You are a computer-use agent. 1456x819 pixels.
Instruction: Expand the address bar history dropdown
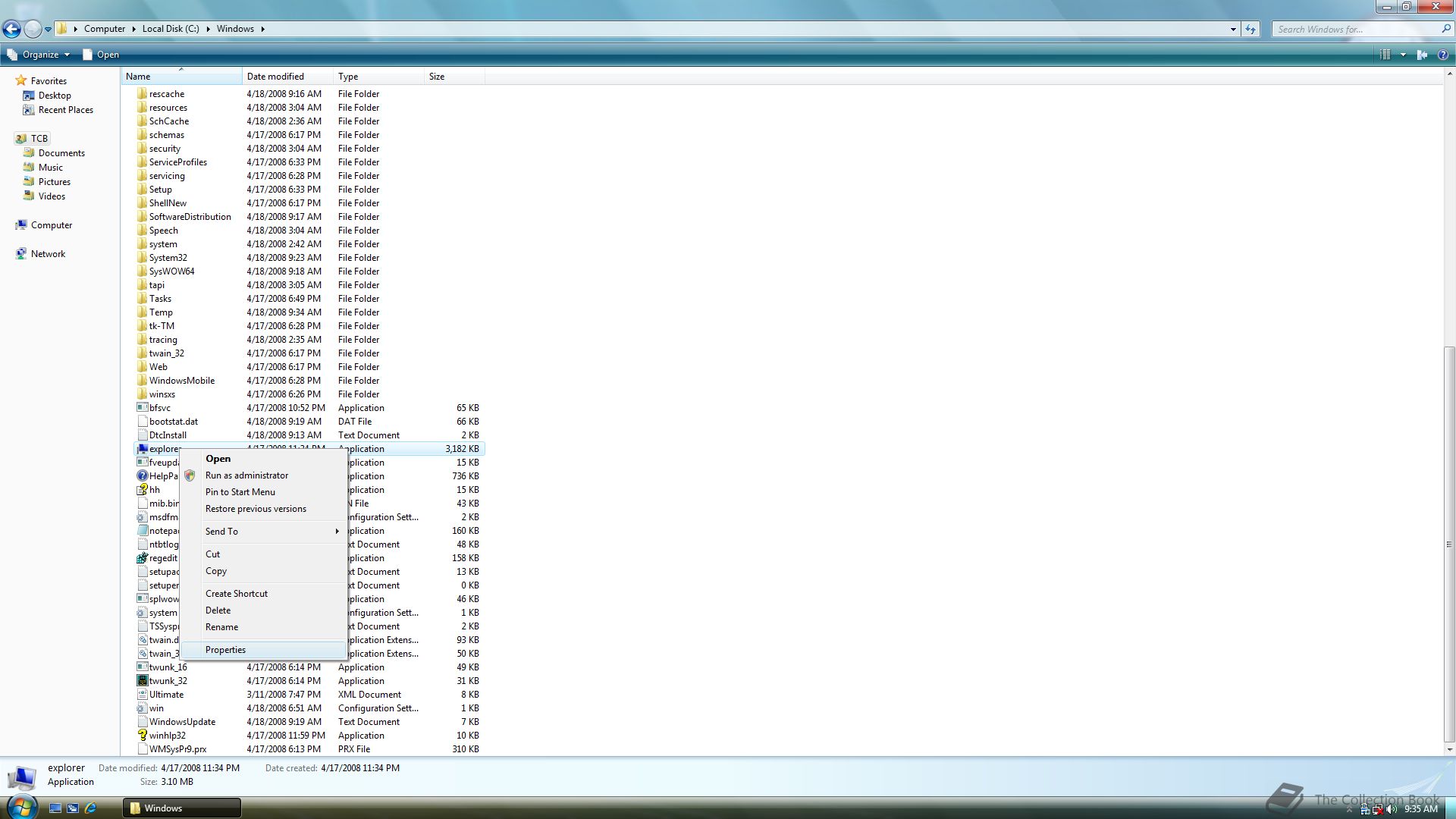[1233, 30]
